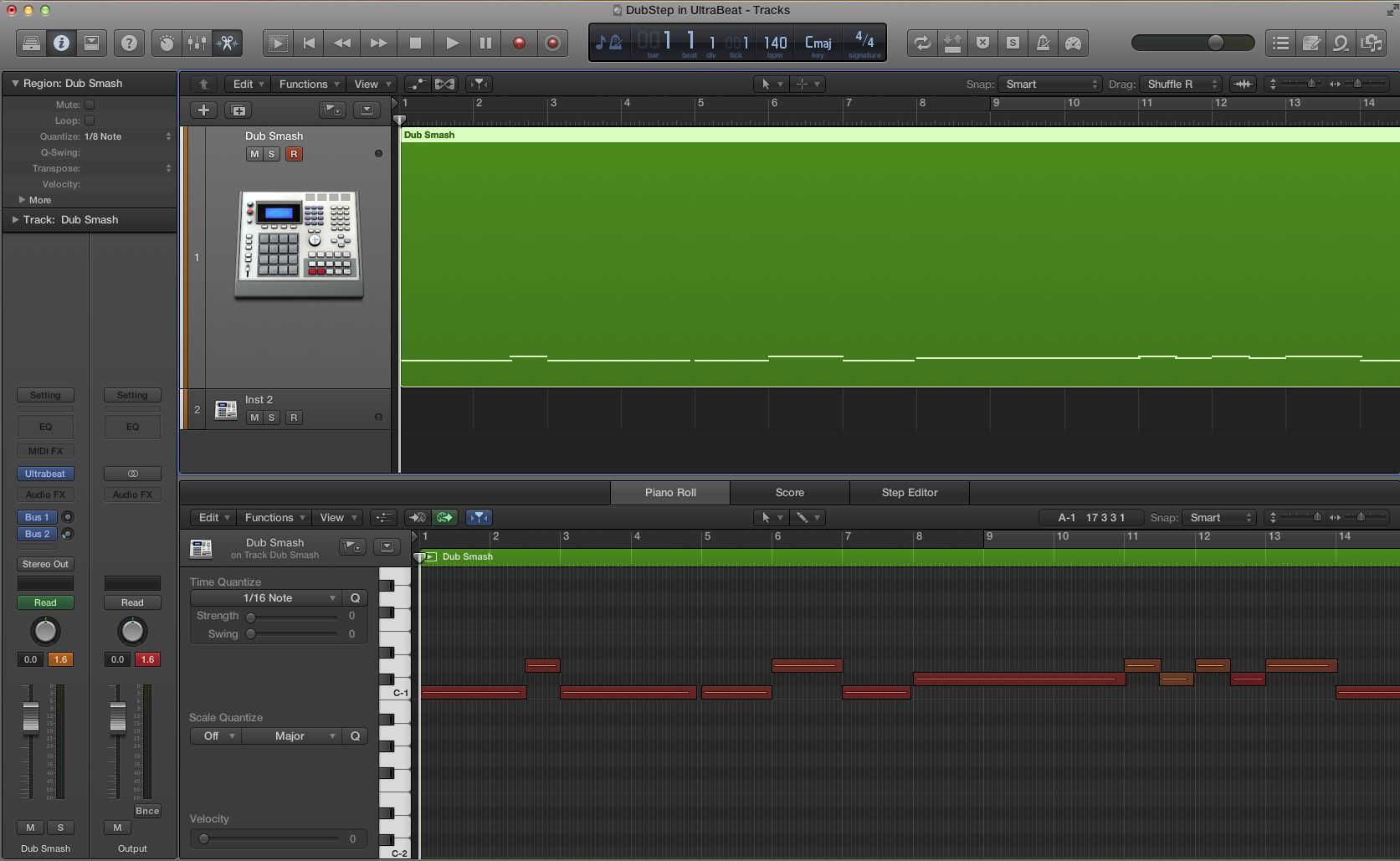This screenshot has height=861, width=1400.
Task: Open the Mixer faders button
Action: pos(197,44)
